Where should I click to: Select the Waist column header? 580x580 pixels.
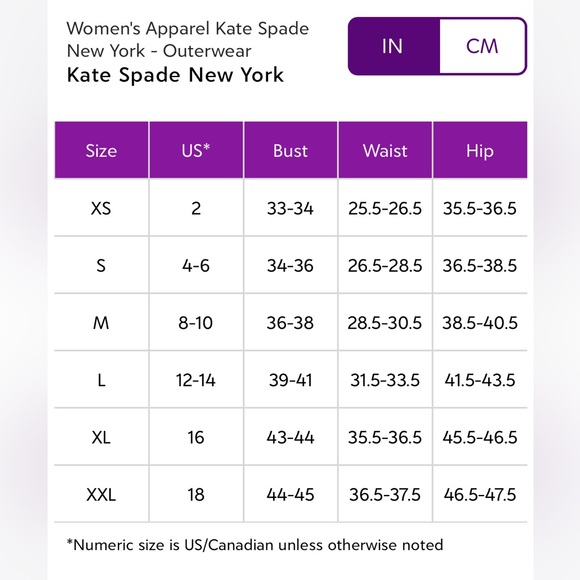click(385, 150)
